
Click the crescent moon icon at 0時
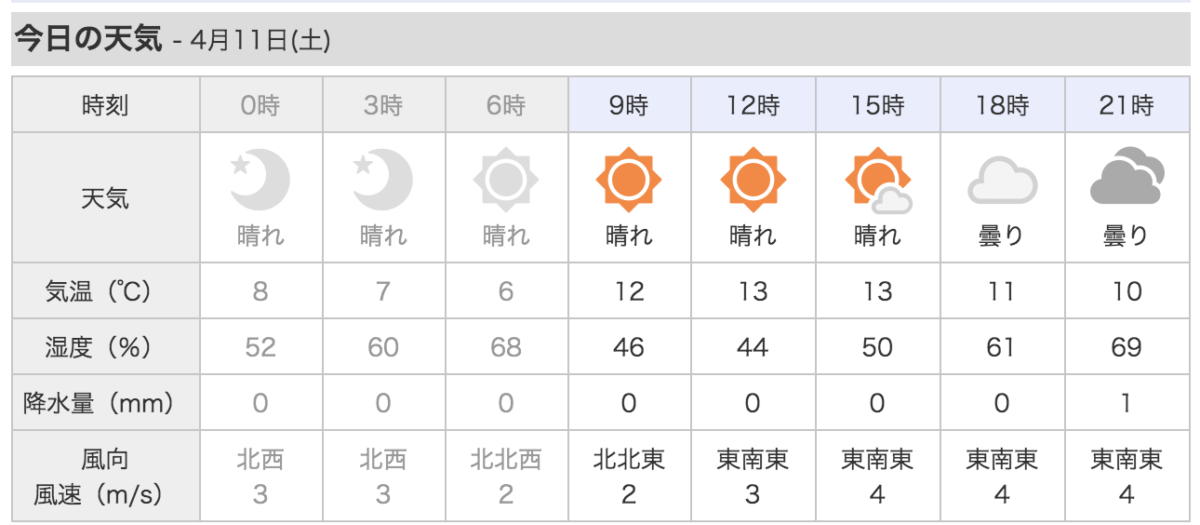click(x=261, y=181)
